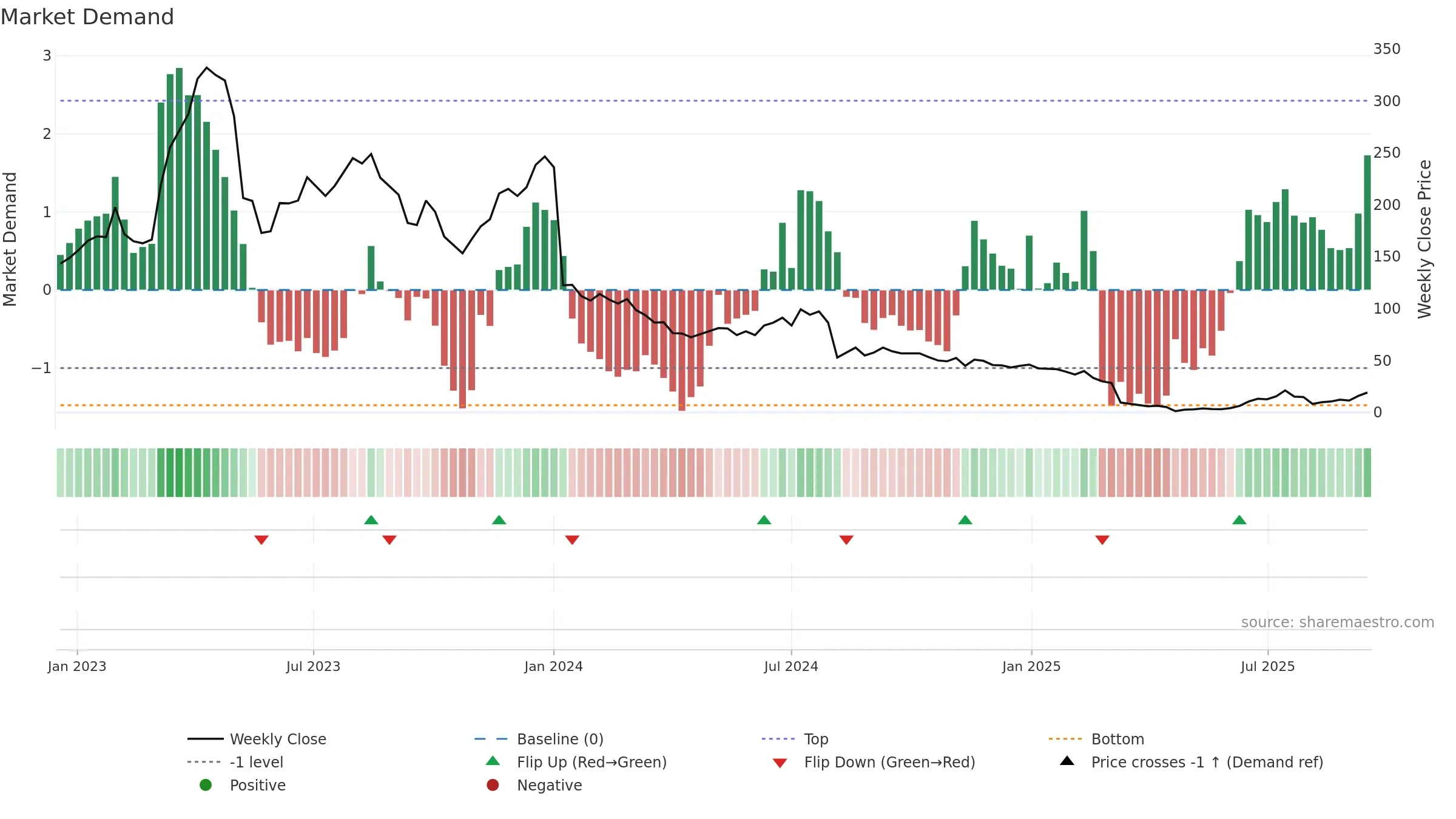The width and height of the screenshot is (1456, 819).
Task: Toggle the Baseline (0) legend entry
Action: pos(539,739)
